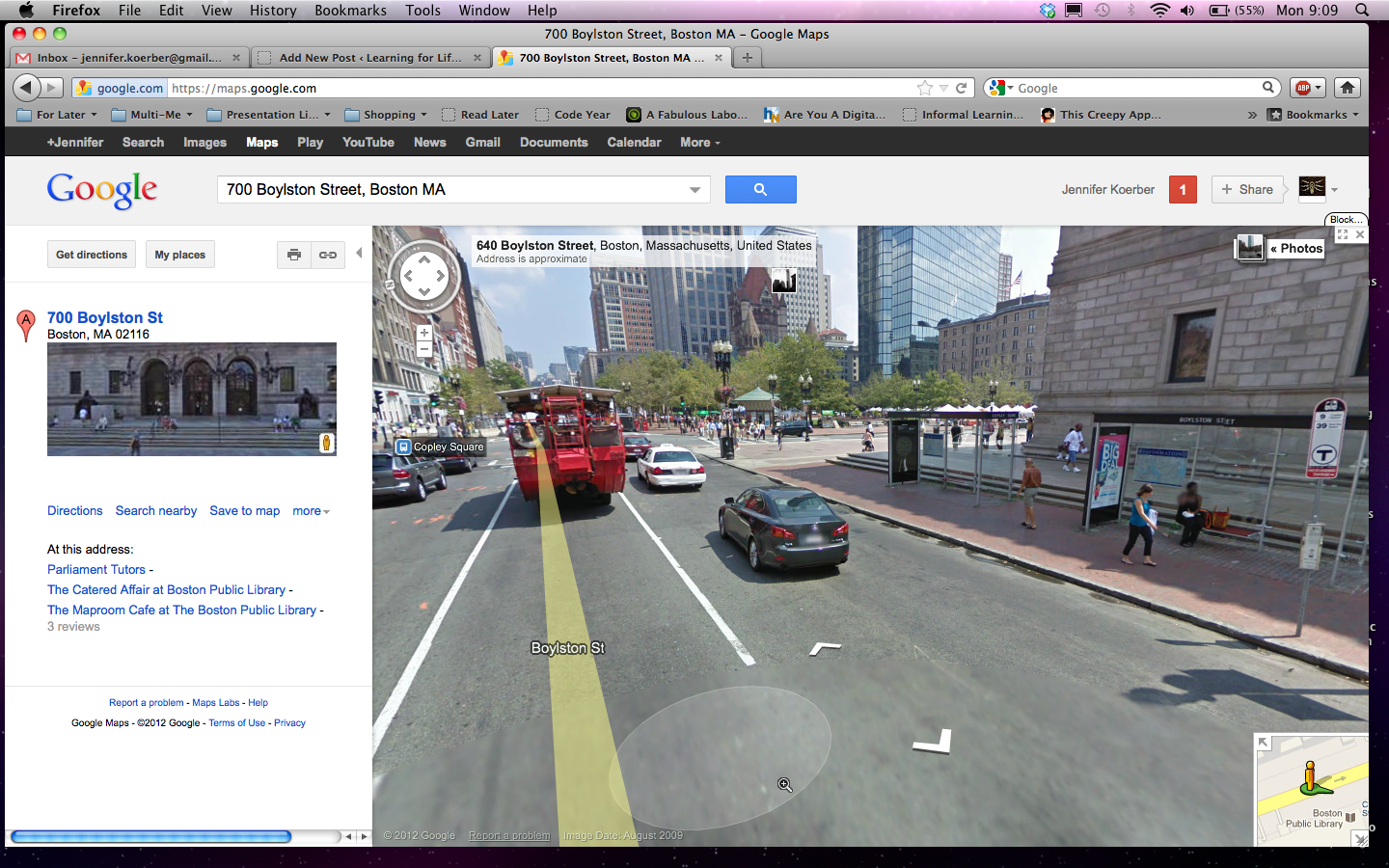This screenshot has width=1389, height=868.
Task: Click Calendar in the Google navigation bar
Action: point(634,142)
